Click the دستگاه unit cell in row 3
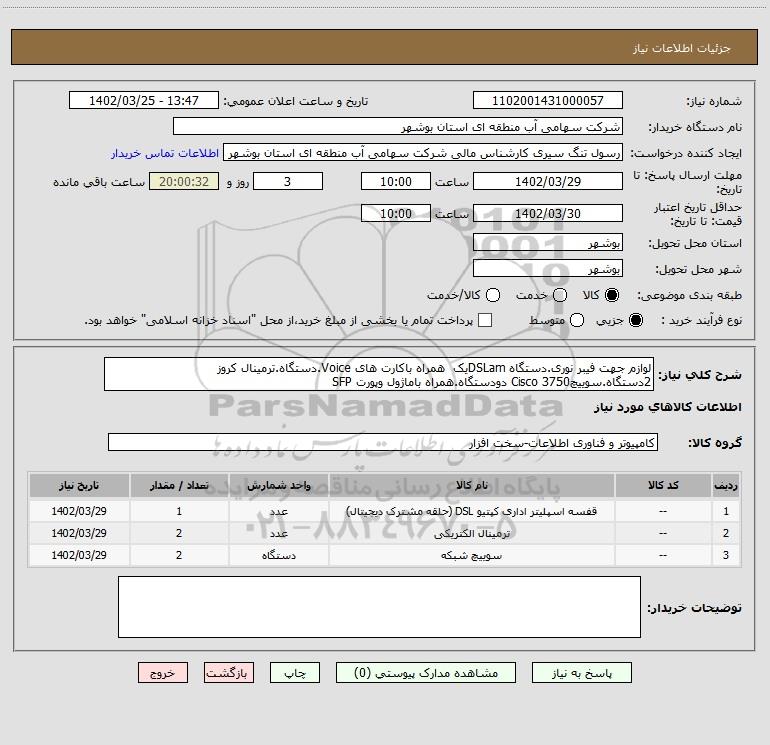Screen dimensions: 770x745 (x=278, y=555)
